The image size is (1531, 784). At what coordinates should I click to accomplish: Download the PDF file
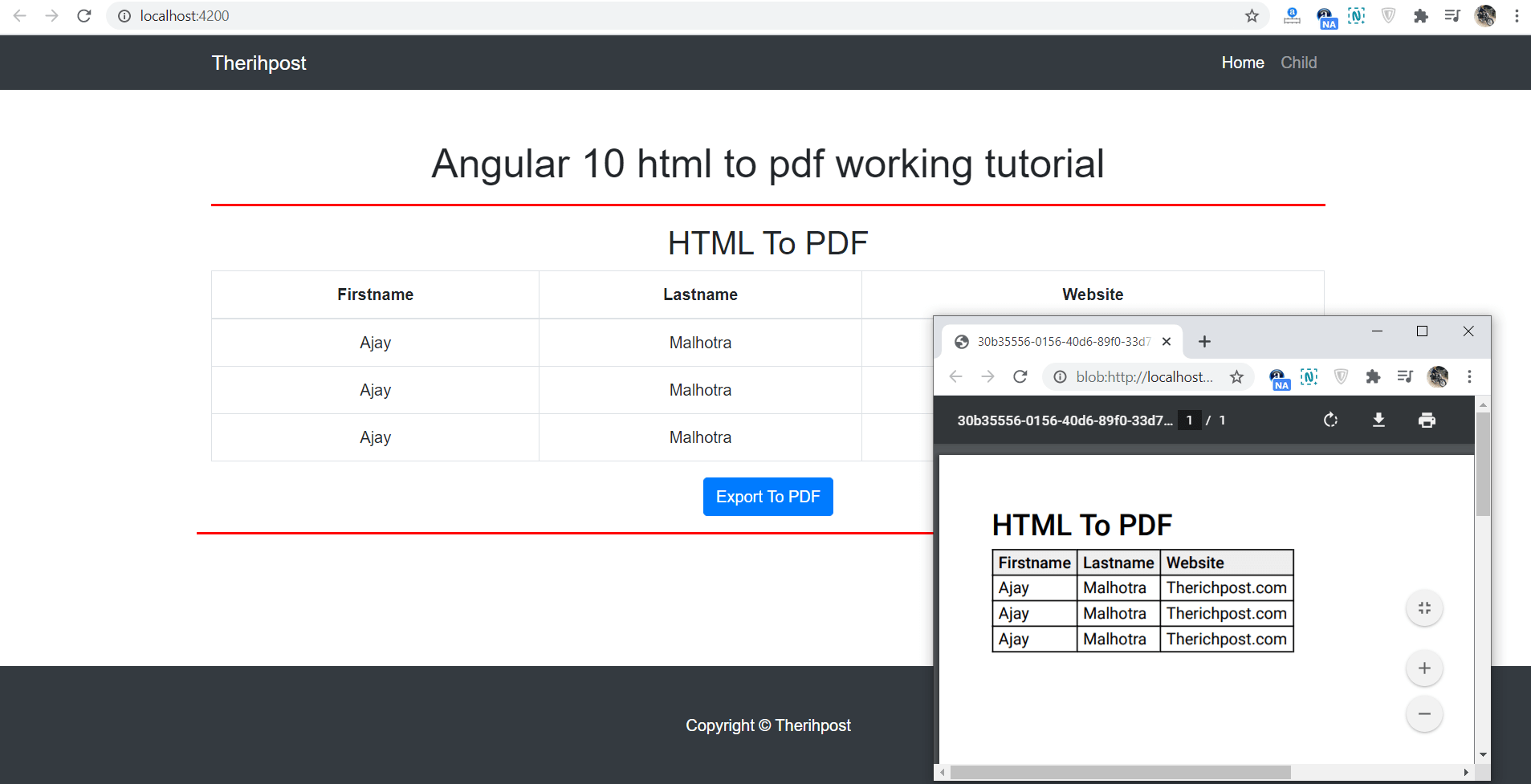pos(1378,420)
